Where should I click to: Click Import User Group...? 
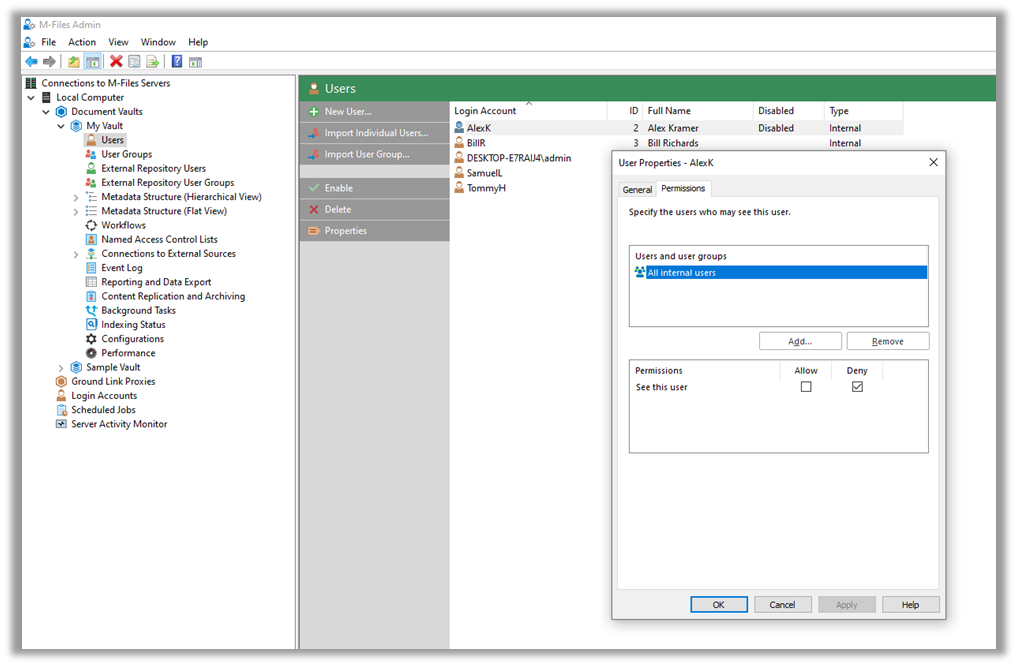(374, 154)
